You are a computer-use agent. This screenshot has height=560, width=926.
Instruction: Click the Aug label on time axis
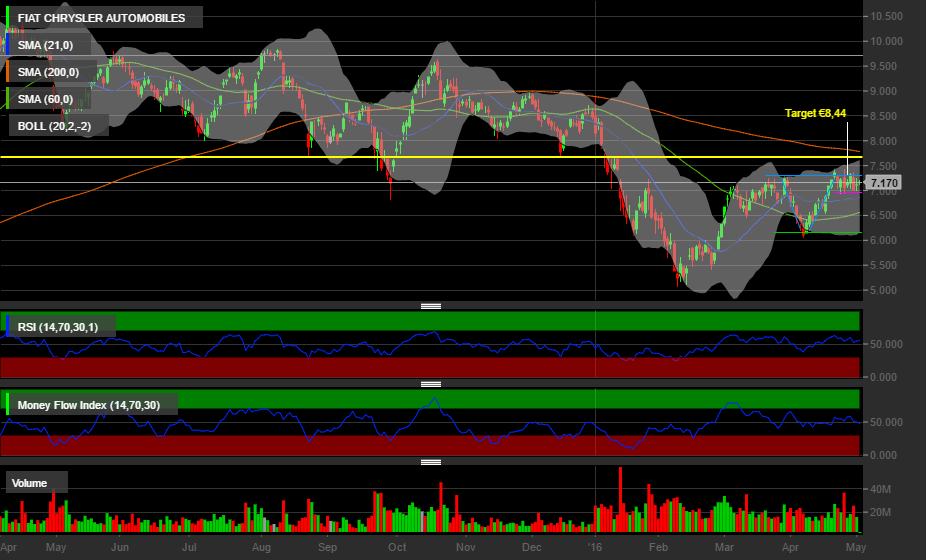click(262, 548)
